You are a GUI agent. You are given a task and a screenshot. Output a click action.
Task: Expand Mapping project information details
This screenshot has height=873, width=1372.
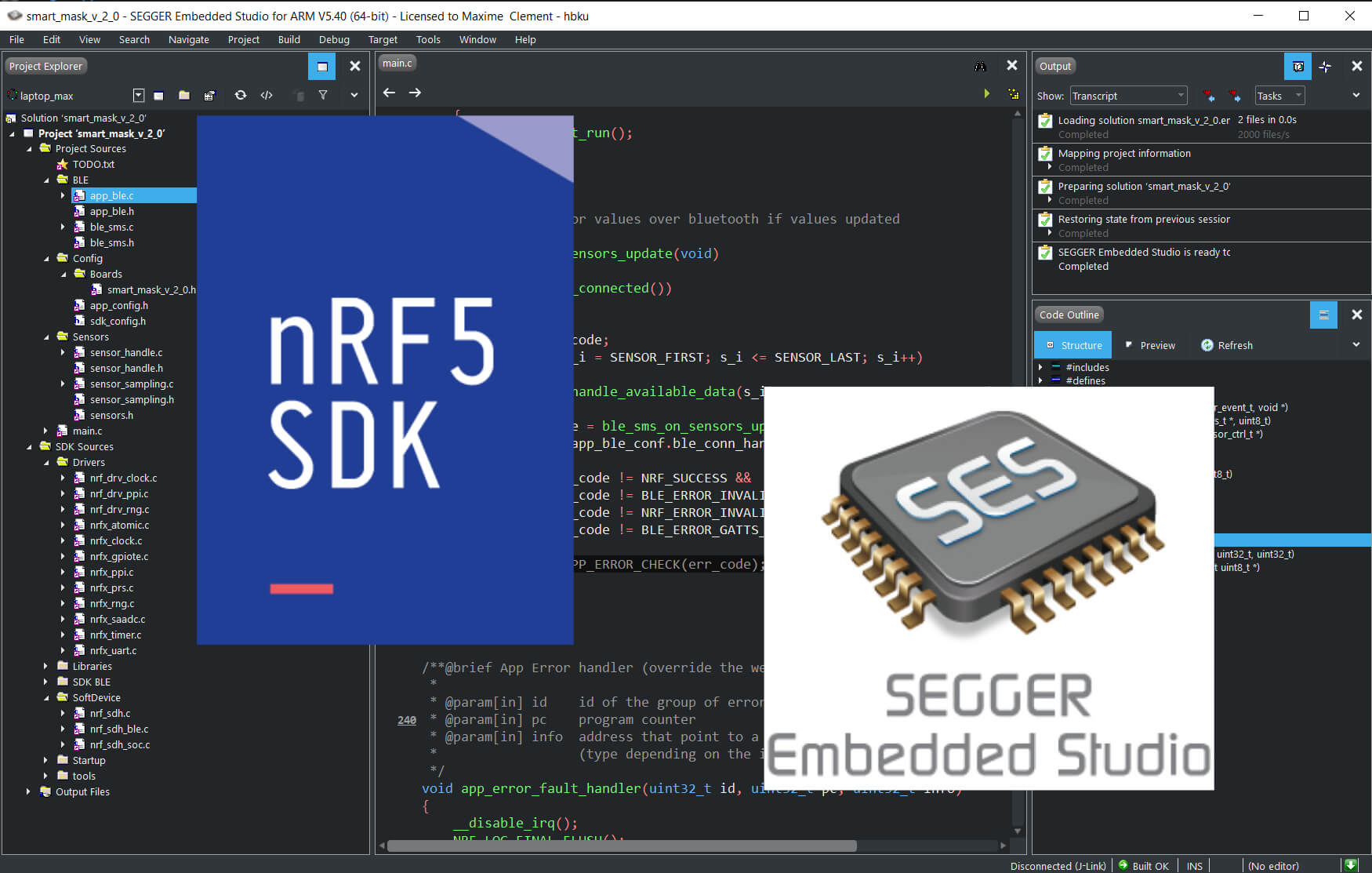click(x=1050, y=167)
